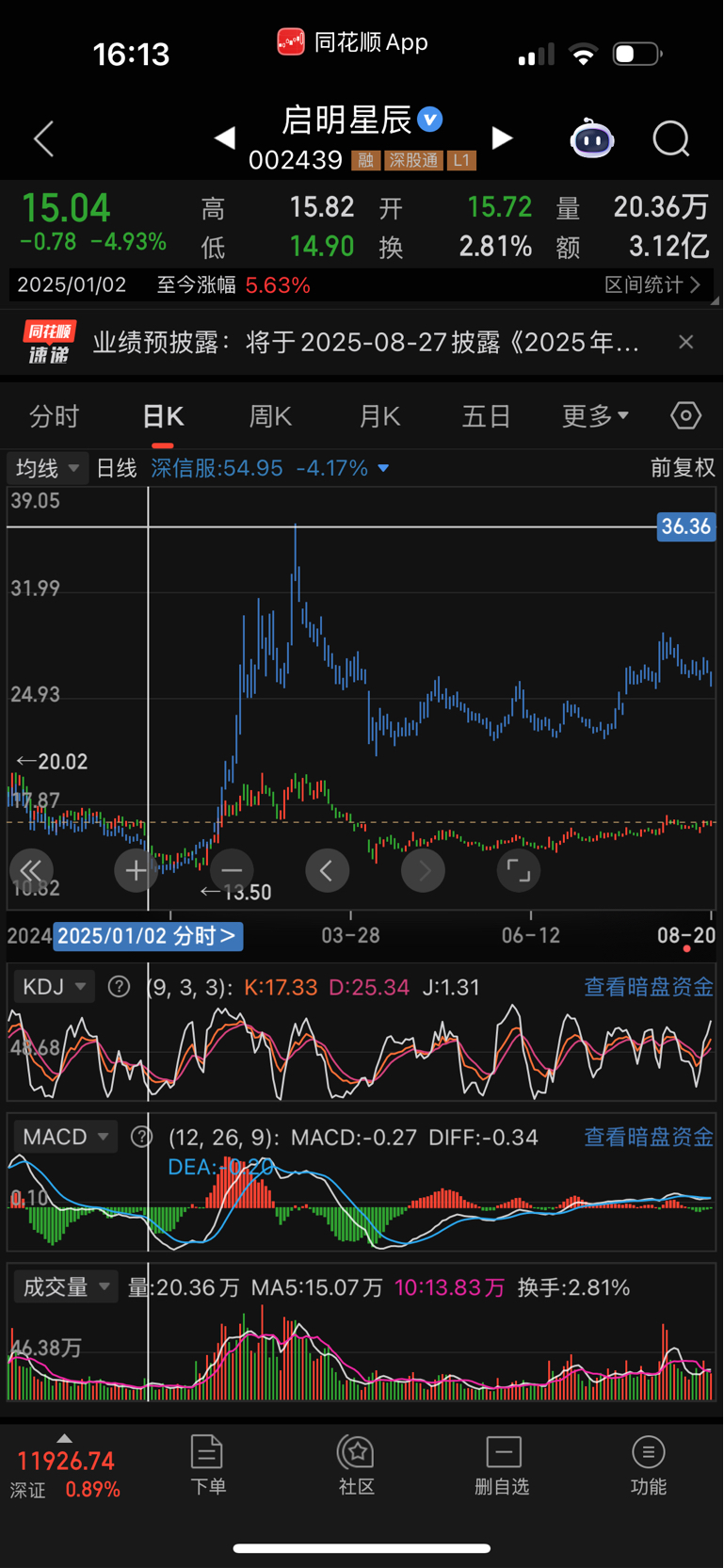Tap the back arrow in header
Screen dimensions: 724x1568
pyautogui.click(x=44, y=138)
